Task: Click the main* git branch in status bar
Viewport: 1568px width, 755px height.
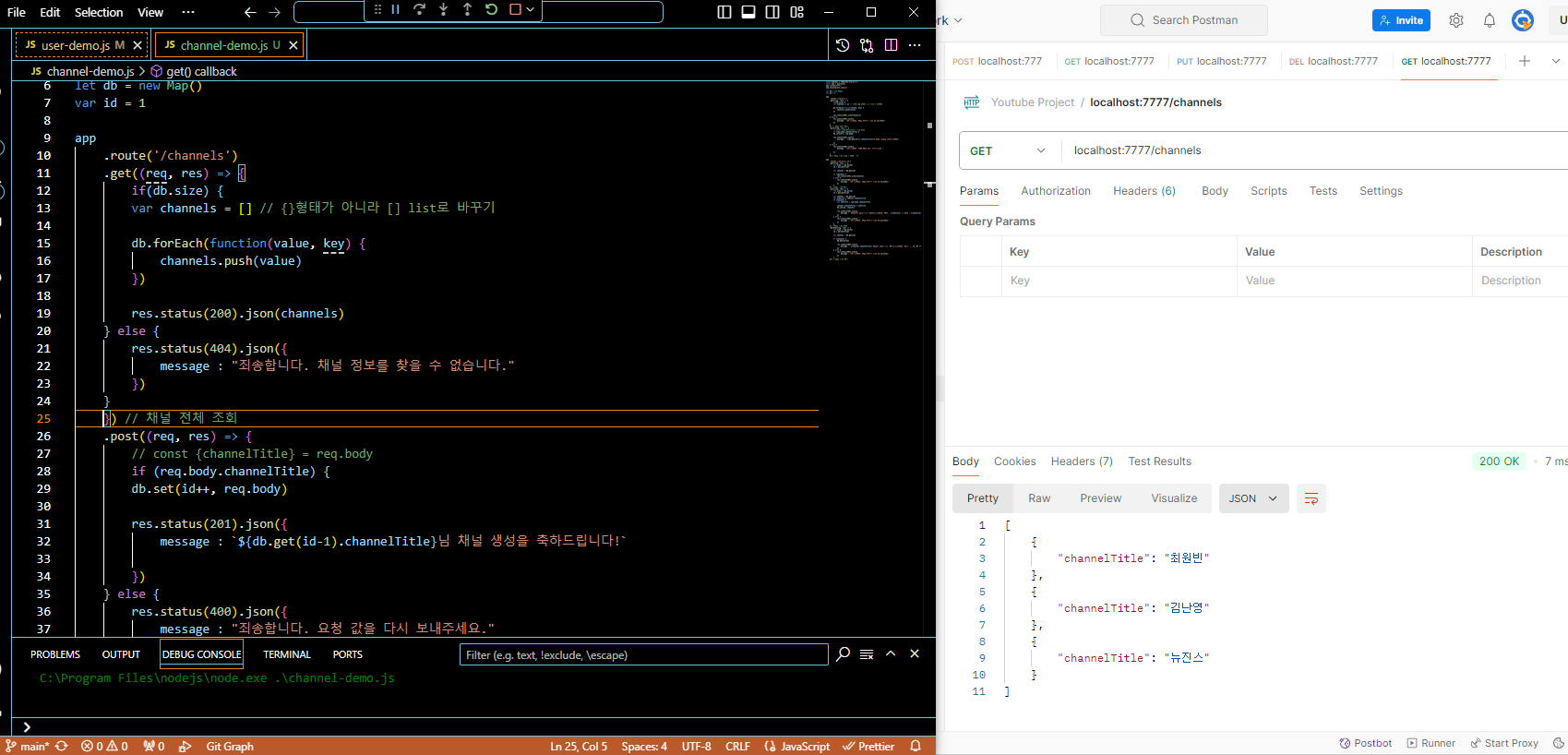Action: [x=28, y=746]
